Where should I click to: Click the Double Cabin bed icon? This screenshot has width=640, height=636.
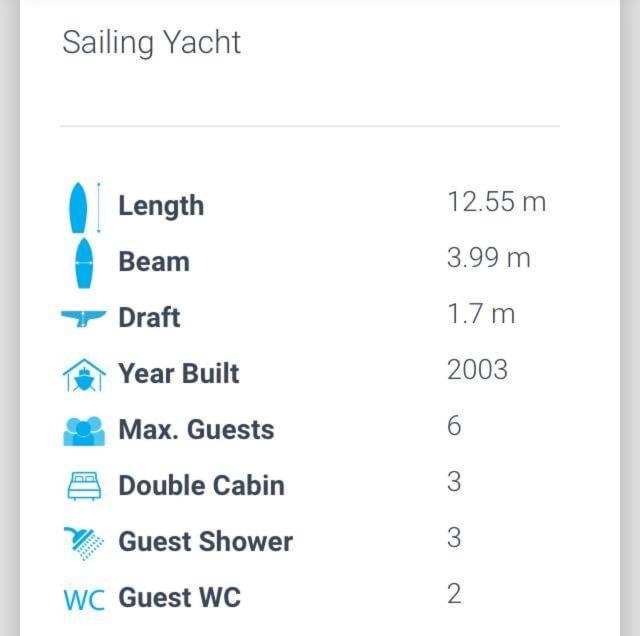coord(84,486)
